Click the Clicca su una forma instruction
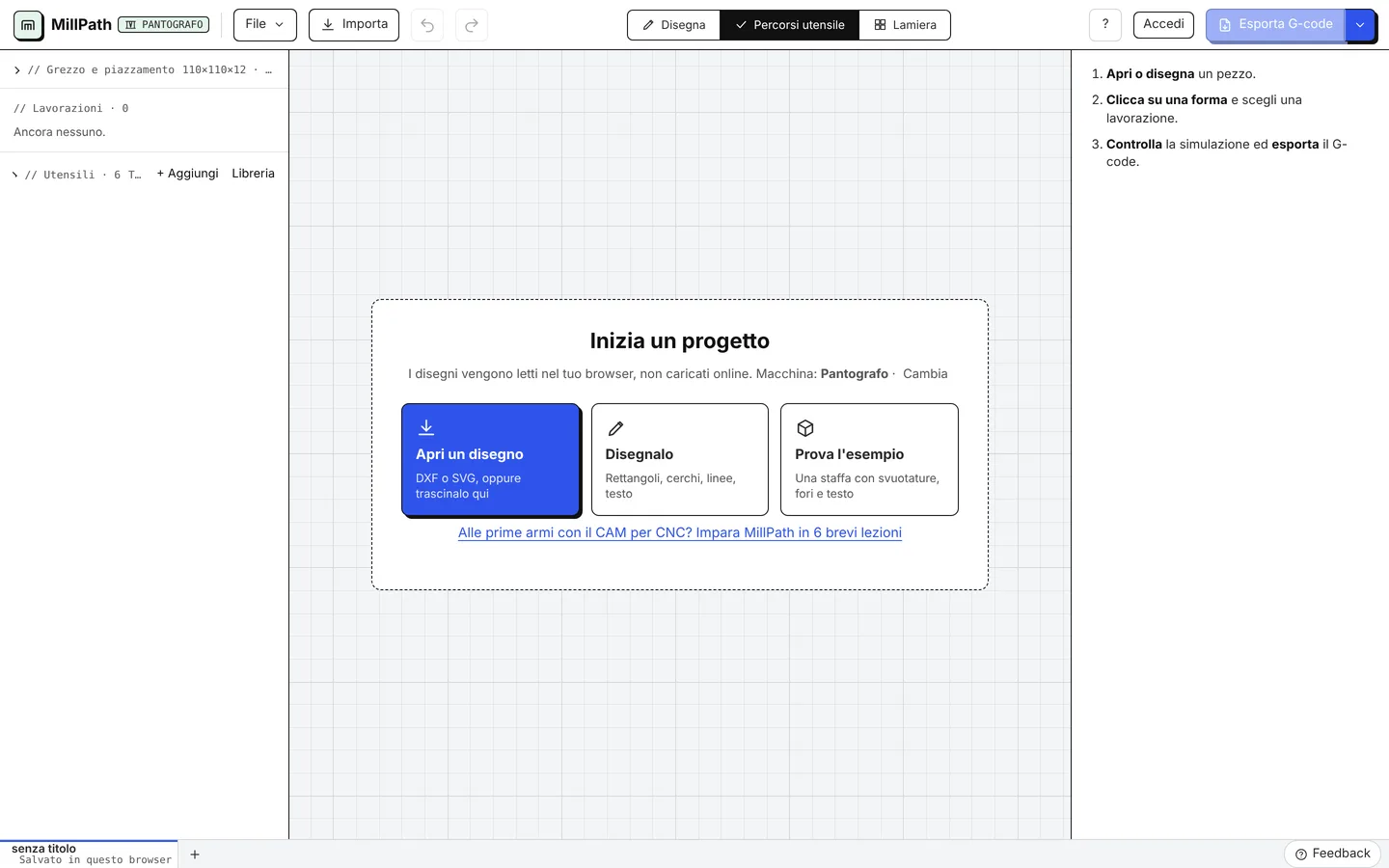1389x868 pixels. (x=1204, y=109)
